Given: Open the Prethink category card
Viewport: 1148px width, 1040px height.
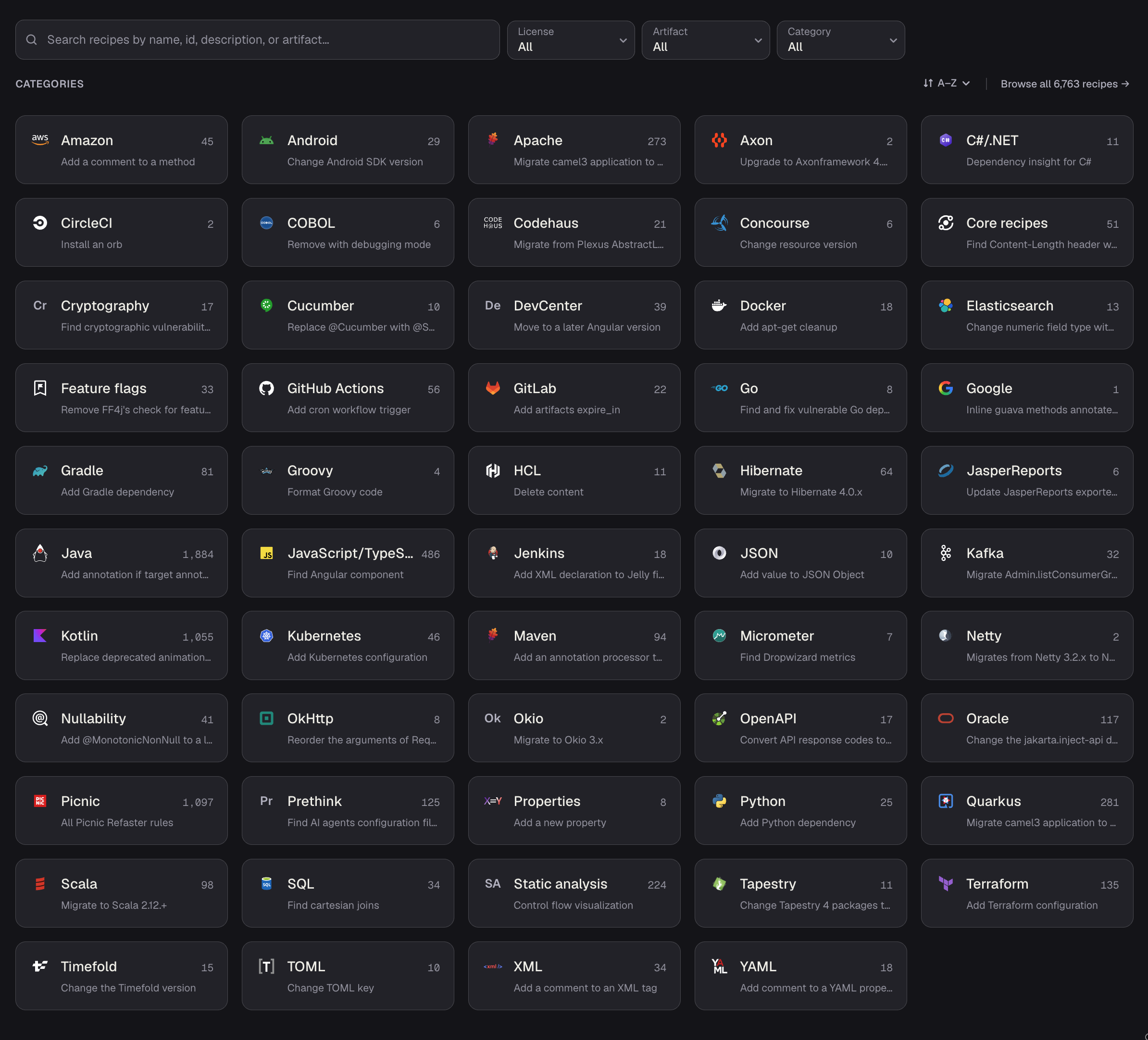Looking at the screenshot, I should coord(348,810).
